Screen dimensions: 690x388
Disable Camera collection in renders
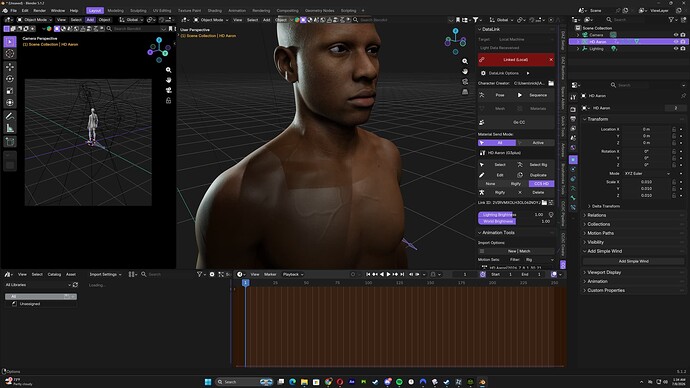(x=683, y=35)
